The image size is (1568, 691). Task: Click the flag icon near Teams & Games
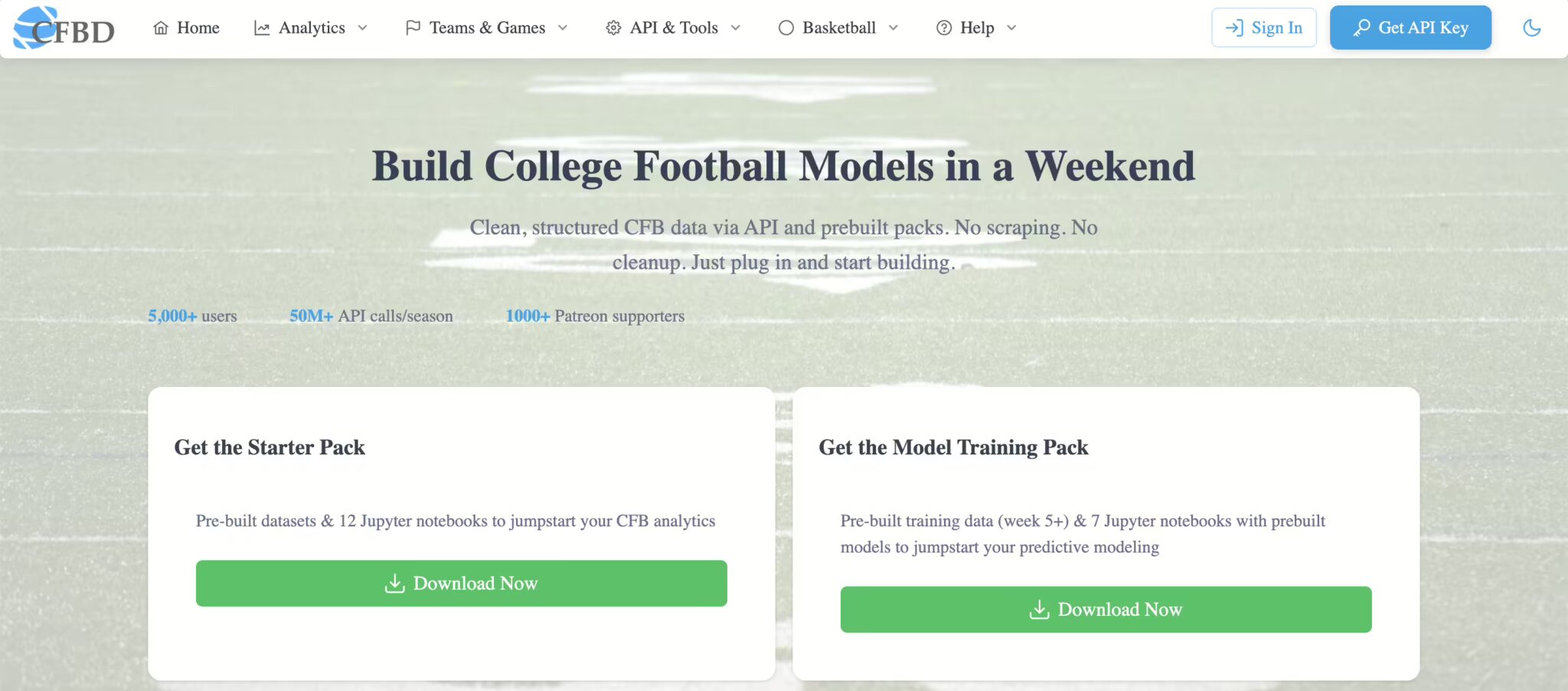[x=413, y=28]
